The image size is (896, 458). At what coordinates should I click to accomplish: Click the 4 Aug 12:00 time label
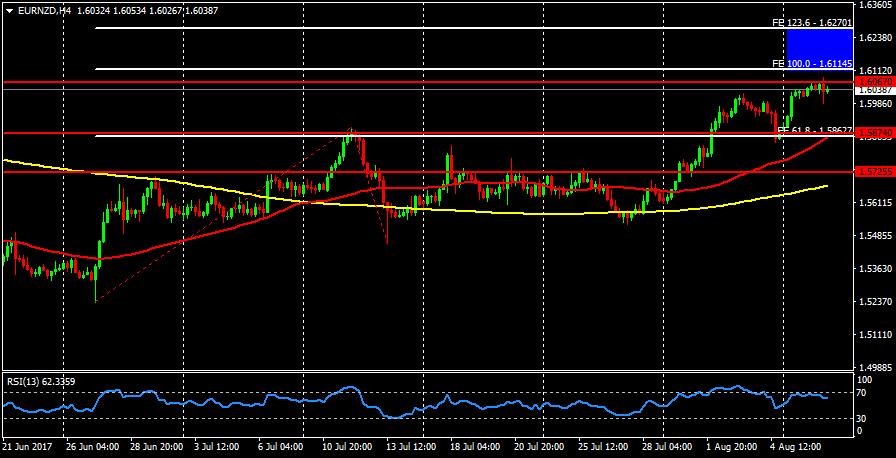click(797, 448)
